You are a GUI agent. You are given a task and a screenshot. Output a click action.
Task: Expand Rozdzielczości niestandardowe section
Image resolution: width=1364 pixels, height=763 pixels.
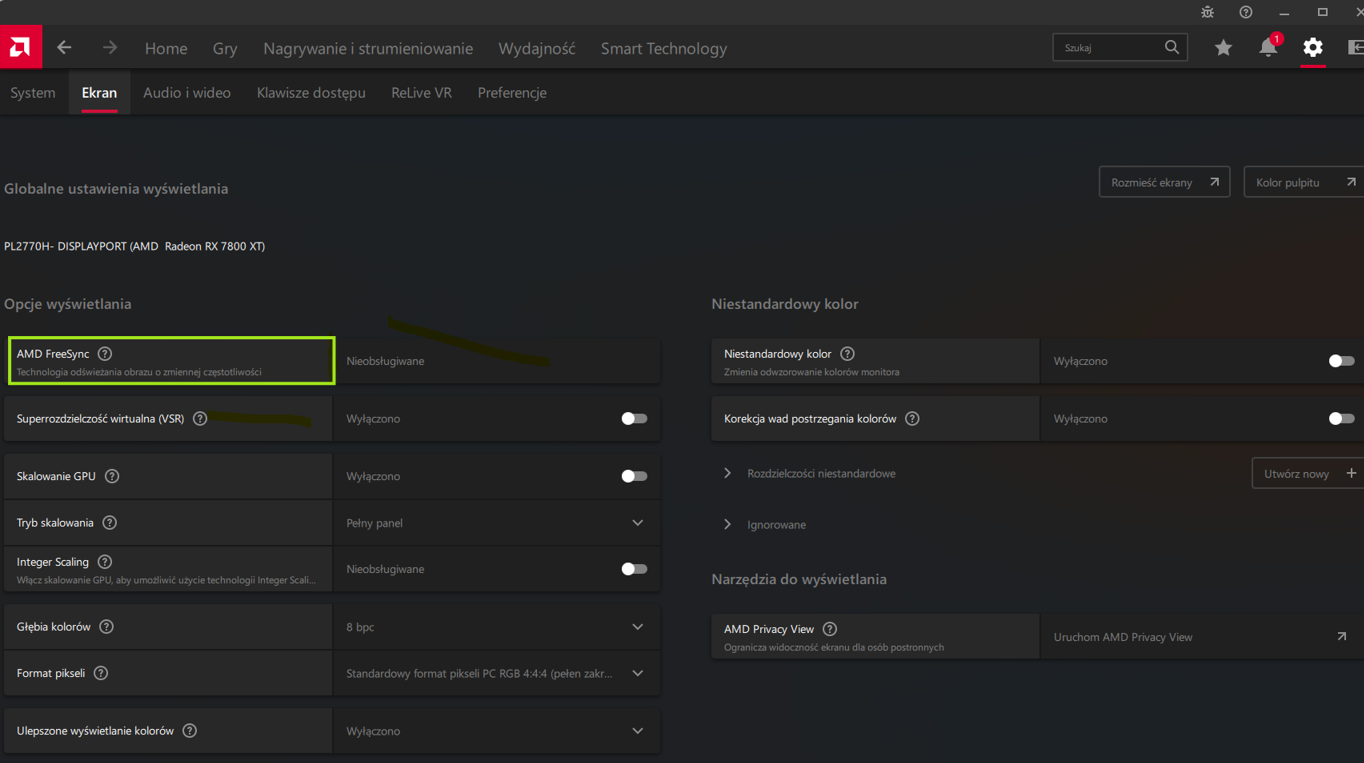(x=728, y=474)
